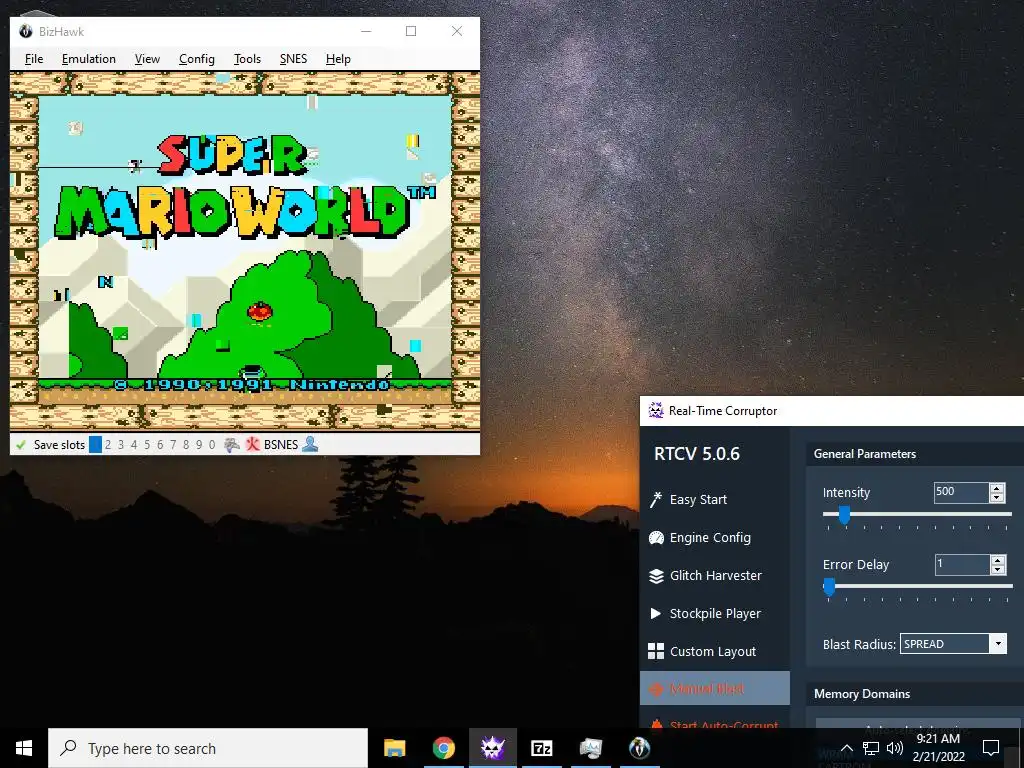Switch to BizHawk via its taskbar icon
This screenshot has width=1024, height=768.
pyautogui.click(x=639, y=748)
